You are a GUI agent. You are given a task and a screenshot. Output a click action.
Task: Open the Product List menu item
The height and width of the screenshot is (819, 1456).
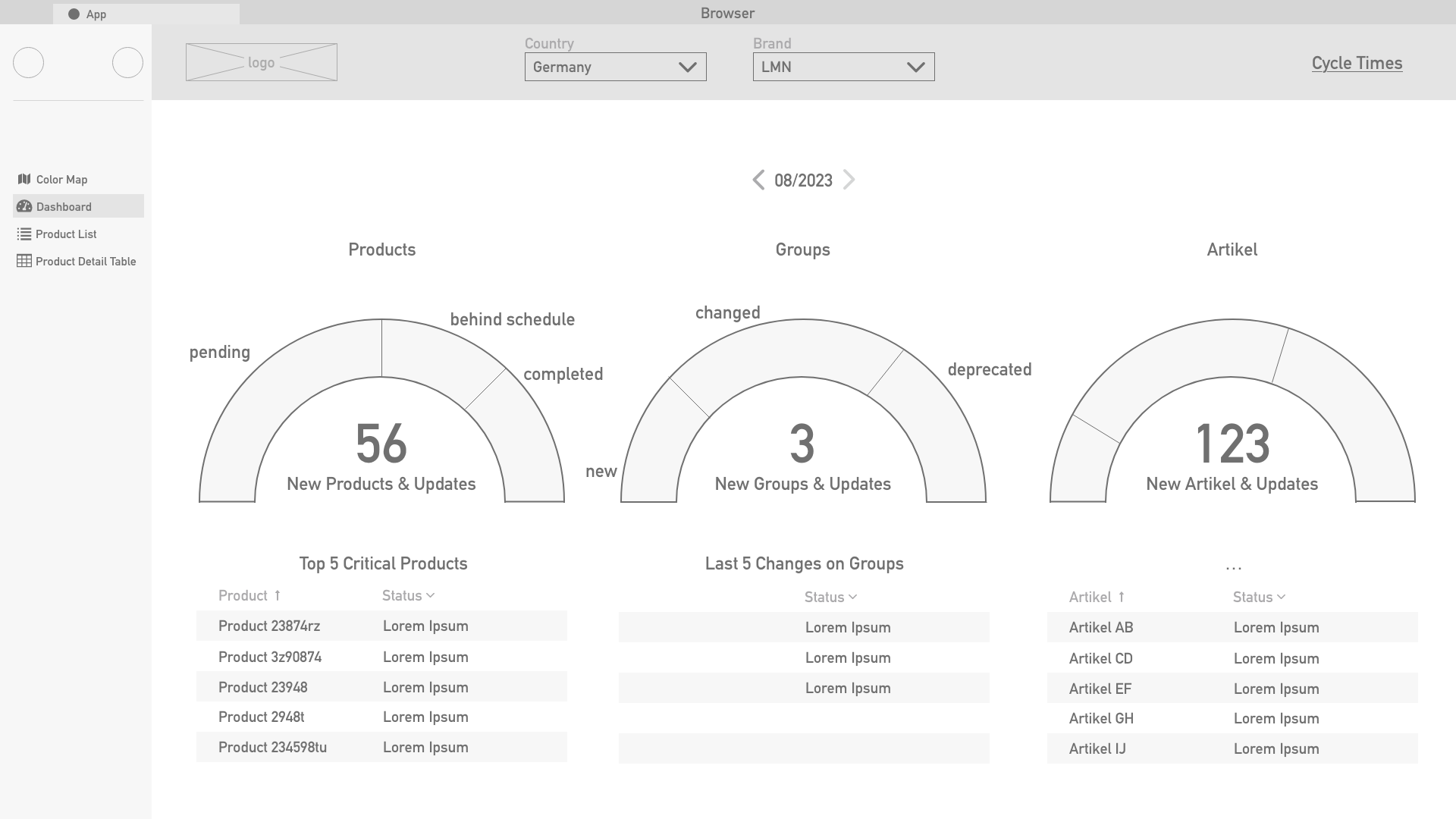66,234
